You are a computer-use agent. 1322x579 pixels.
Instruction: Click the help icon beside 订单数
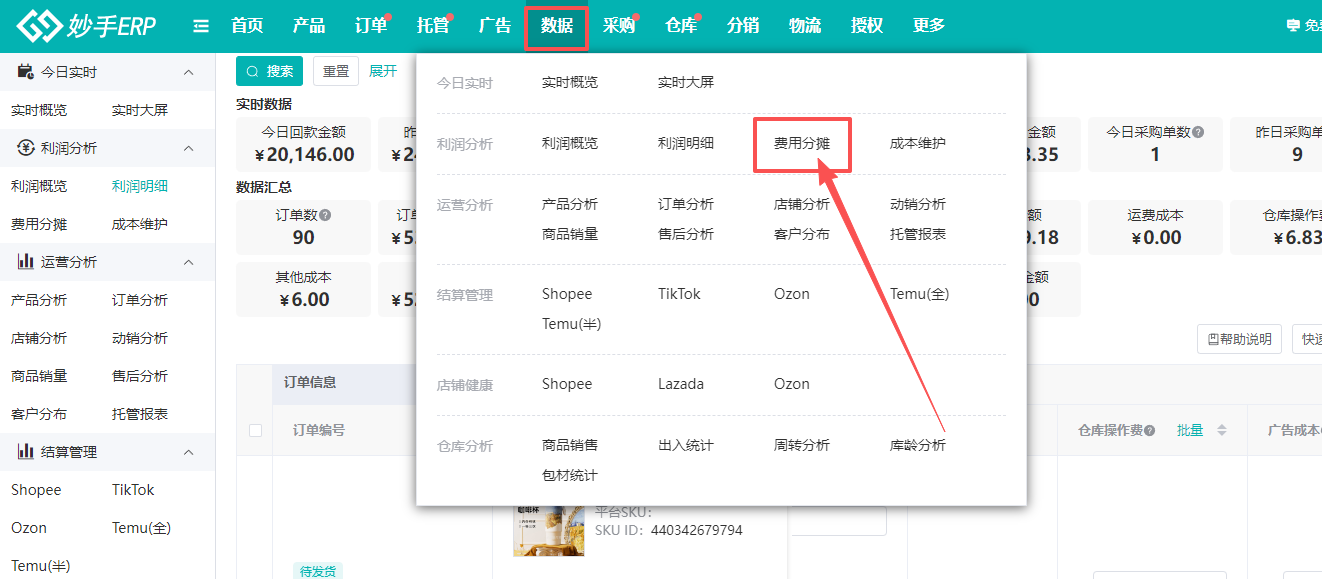click(x=325, y=214)
